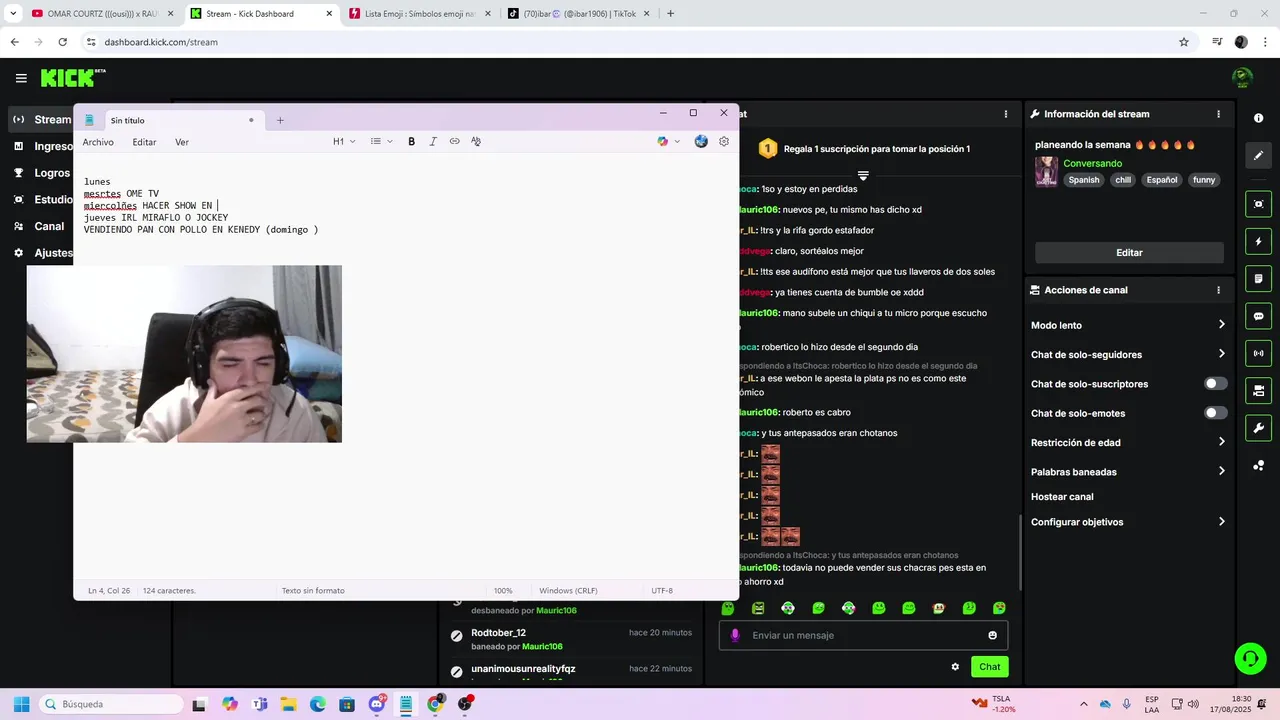Switch to the Stream - Kick Dashboard tab
The width and height of the screenshot is (1280, 720).
tap(260, 13)
